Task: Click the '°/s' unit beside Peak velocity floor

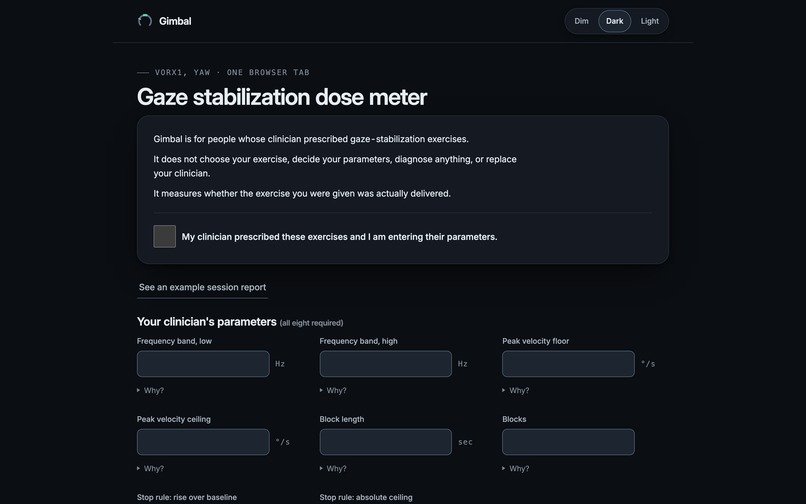Action: pos(648,364)
